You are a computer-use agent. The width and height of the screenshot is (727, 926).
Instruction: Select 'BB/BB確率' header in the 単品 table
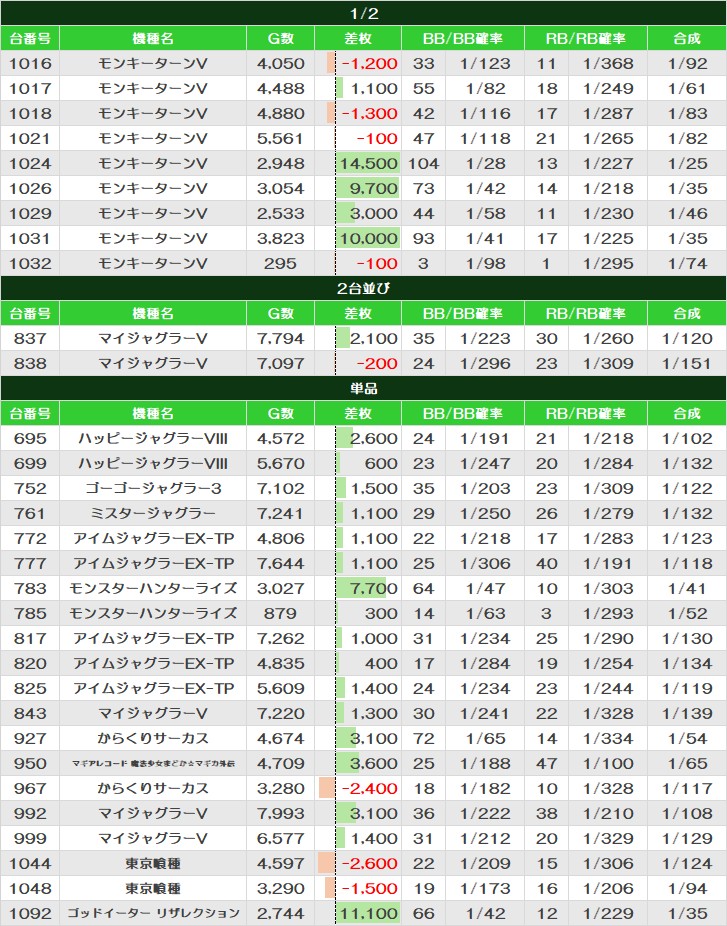pos(463,413)
